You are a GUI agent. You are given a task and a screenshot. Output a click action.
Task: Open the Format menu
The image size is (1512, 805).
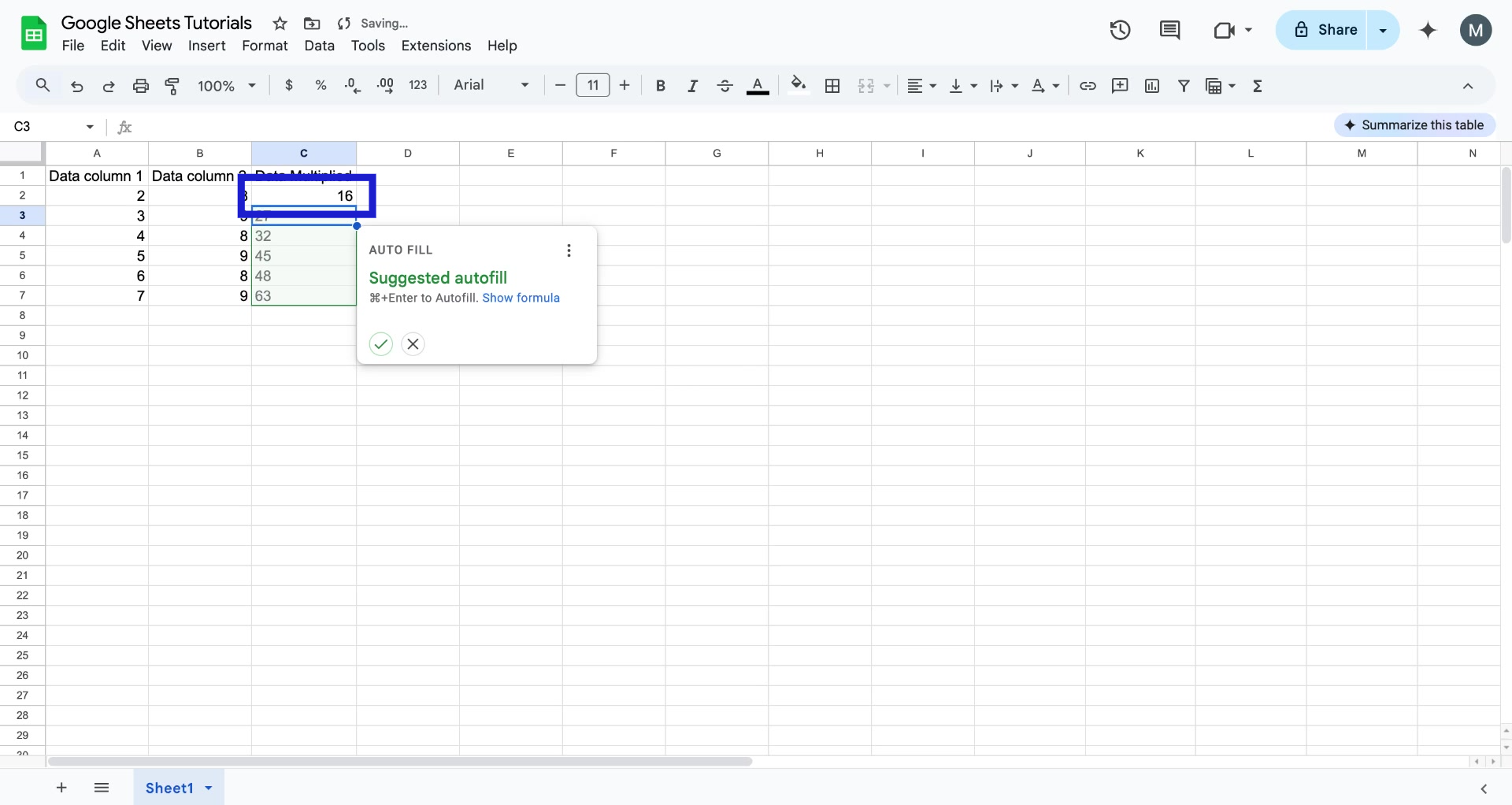click(265, 46)
